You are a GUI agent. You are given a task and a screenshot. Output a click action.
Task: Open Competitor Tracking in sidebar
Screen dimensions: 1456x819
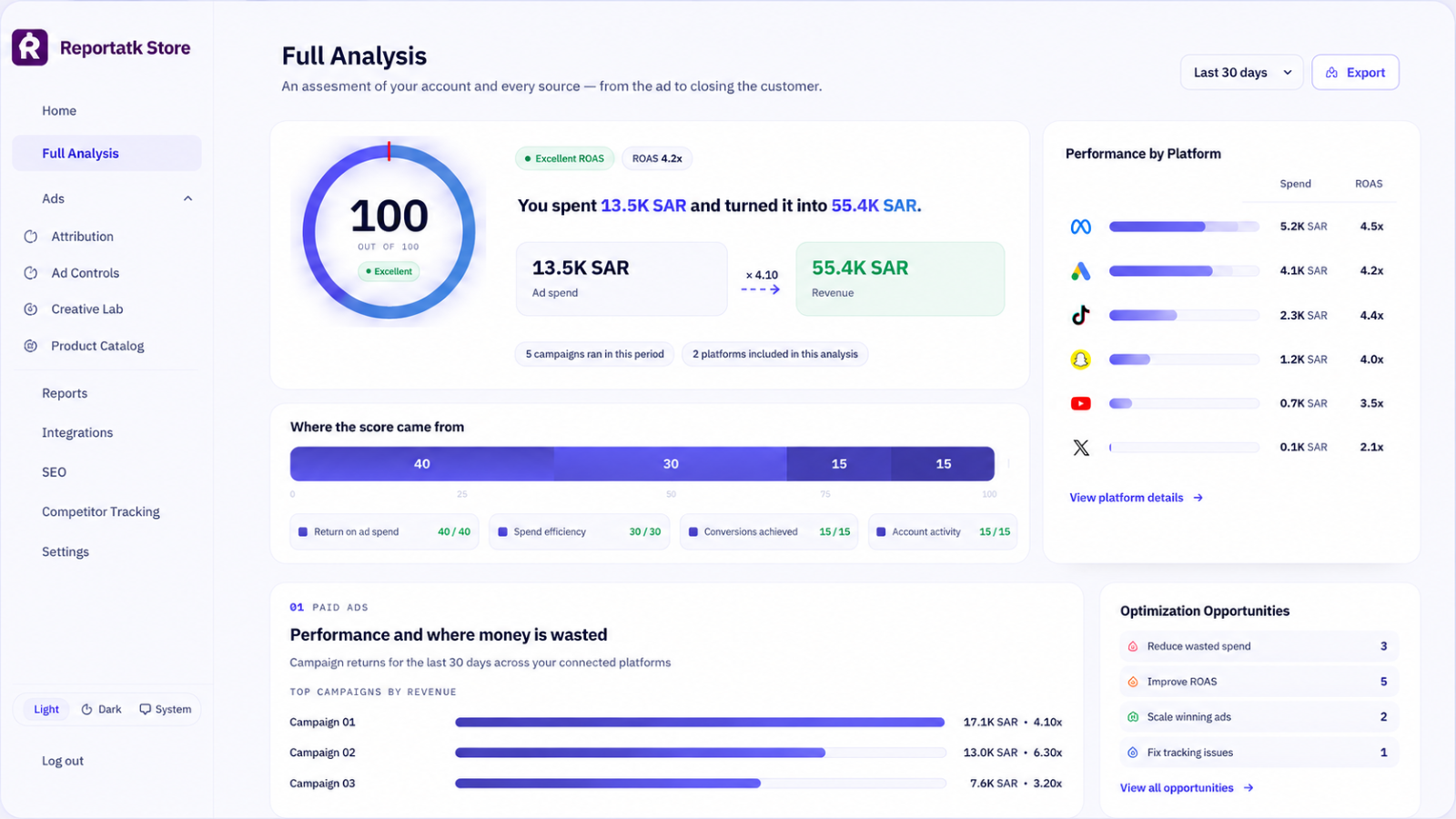pyautogui.click(x=101, y=511)
